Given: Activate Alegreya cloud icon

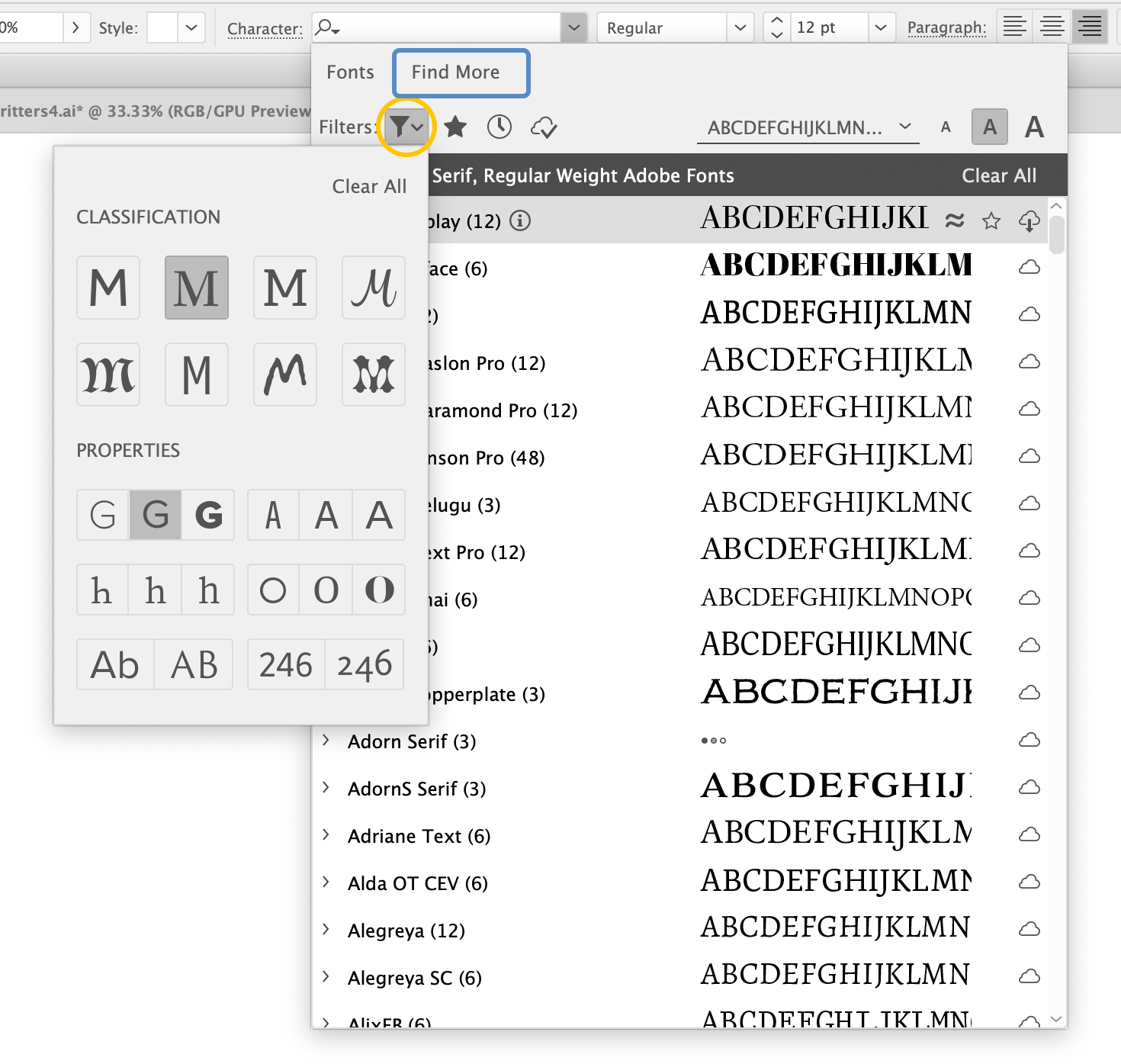Looking at the screenshot, I should pos(1029,929).
